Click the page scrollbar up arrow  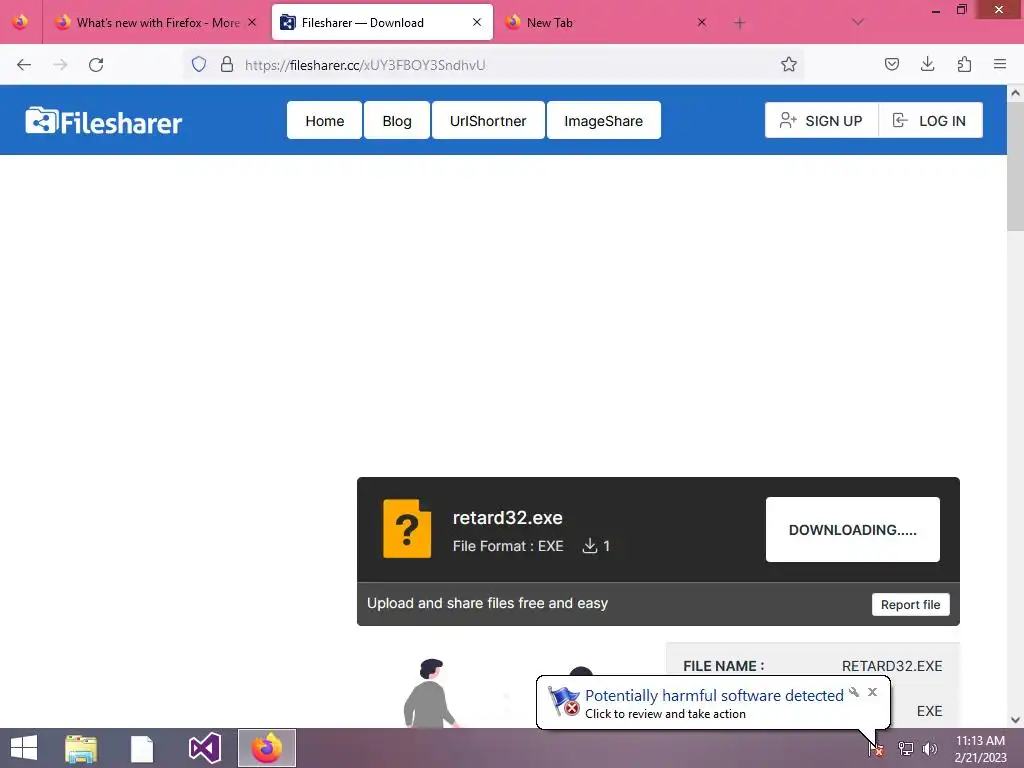coord(1016,93)
